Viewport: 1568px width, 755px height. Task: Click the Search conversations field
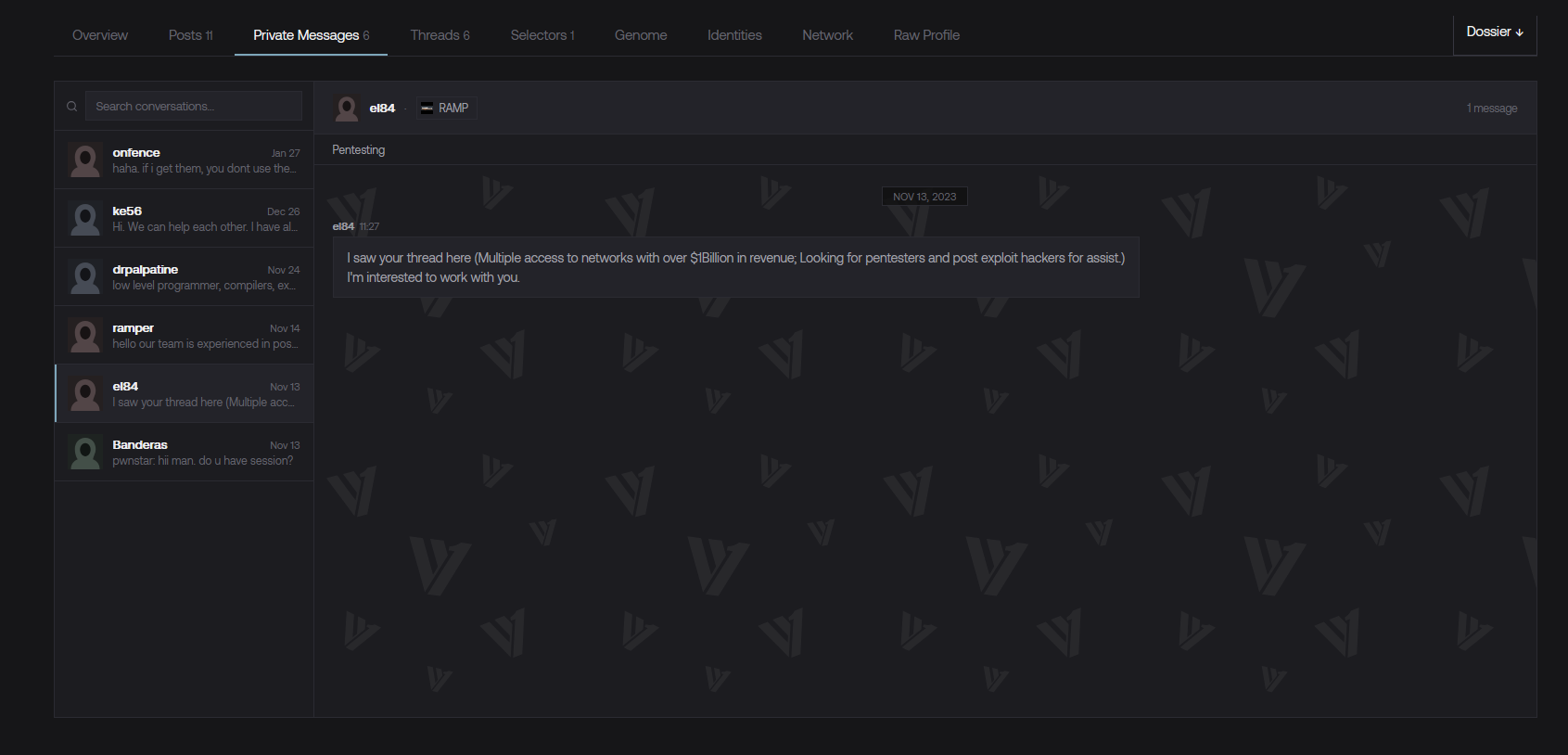[194, 106]
